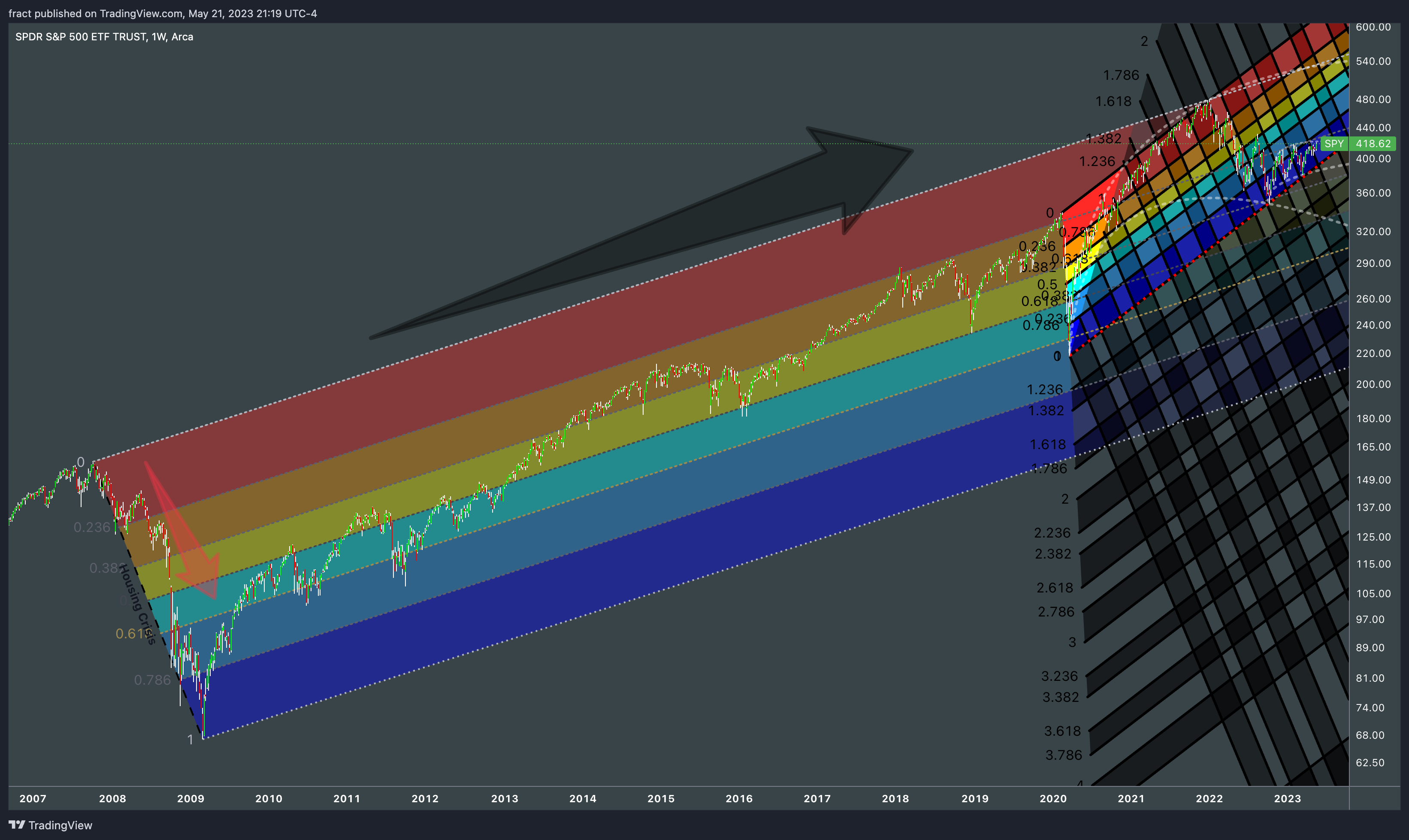Click the 200.00 price axis label
The width and height of the screenshot is (1409, 840).
pos(1373,384)
